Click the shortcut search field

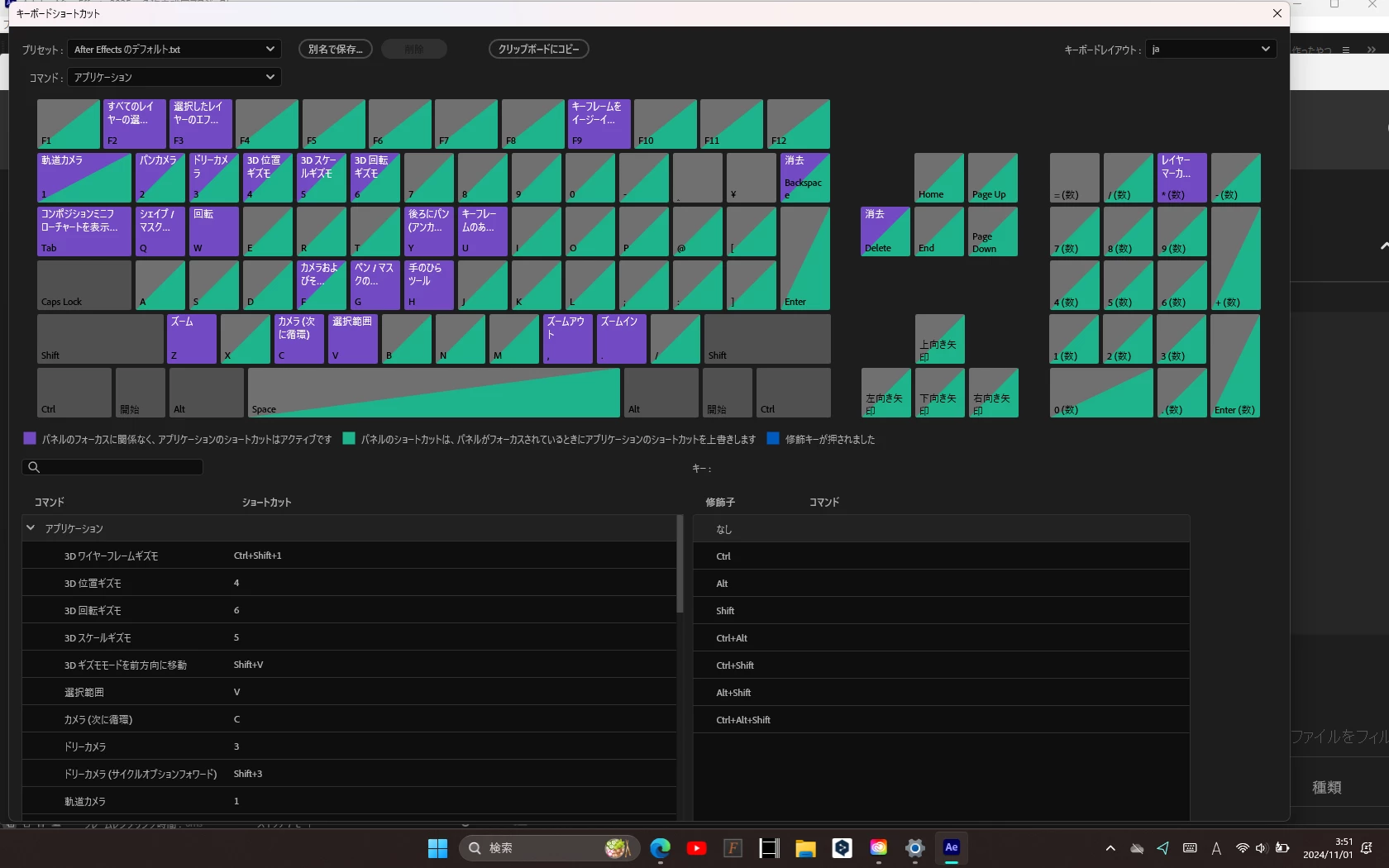click(x=112, y=467)
